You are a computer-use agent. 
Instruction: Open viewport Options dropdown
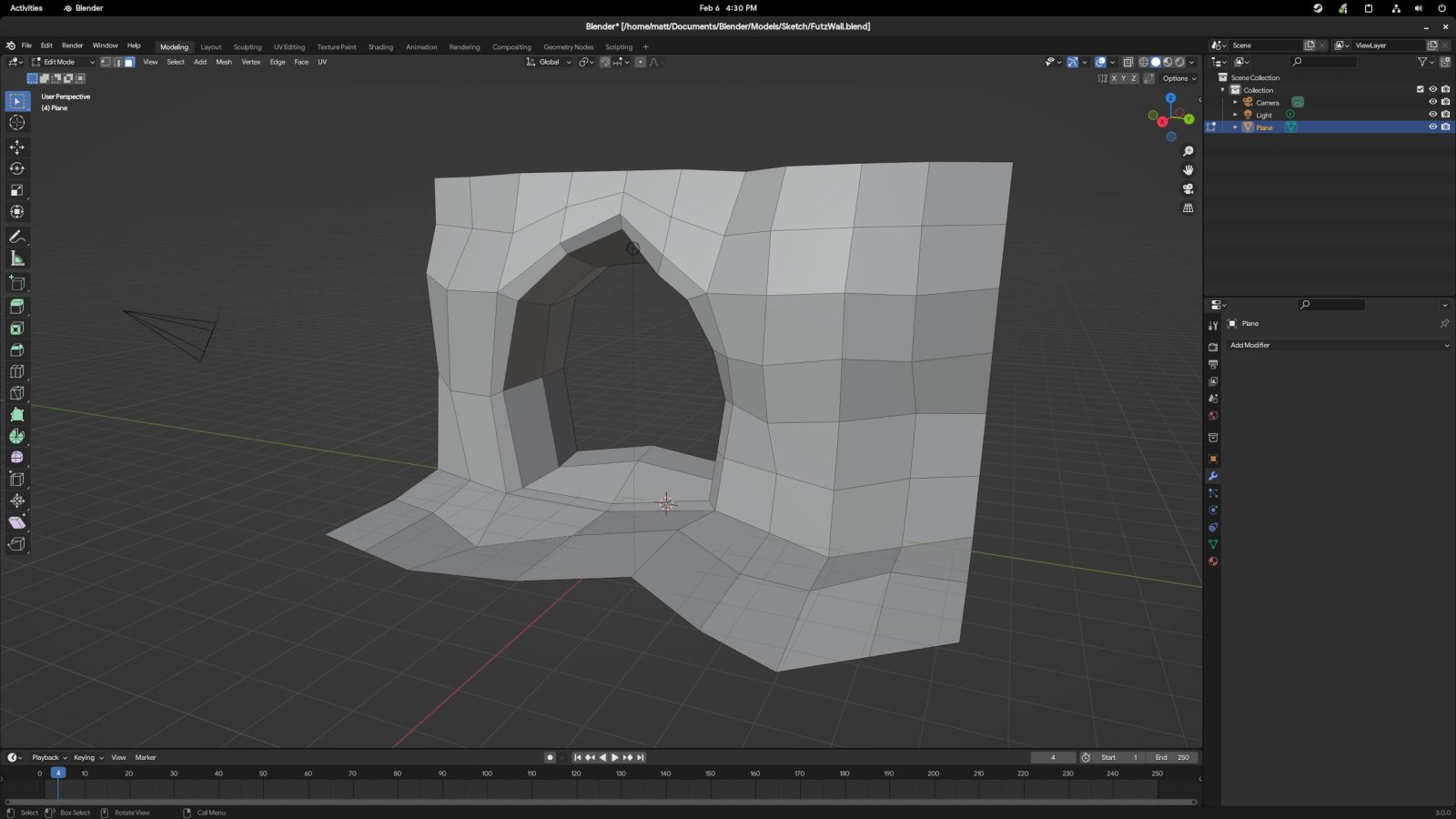pyautogui.click(x=1179, y=78)
